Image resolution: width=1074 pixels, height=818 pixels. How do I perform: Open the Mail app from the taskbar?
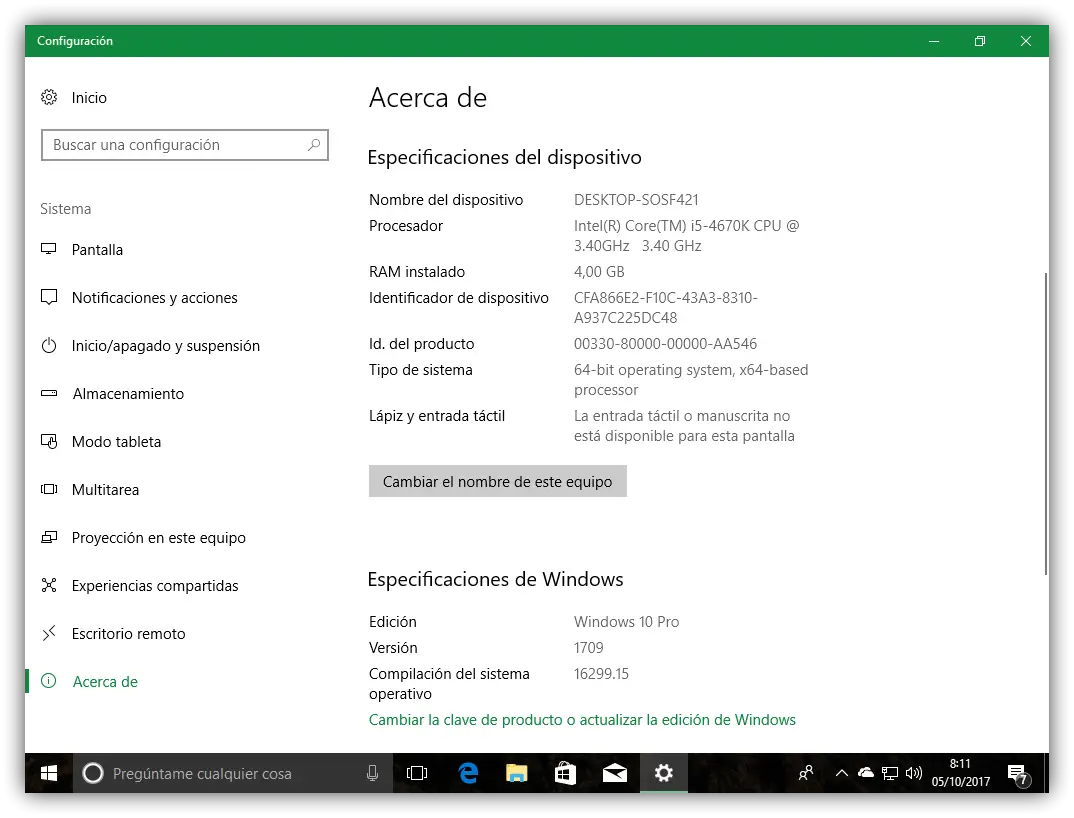(x=614, y=773)
